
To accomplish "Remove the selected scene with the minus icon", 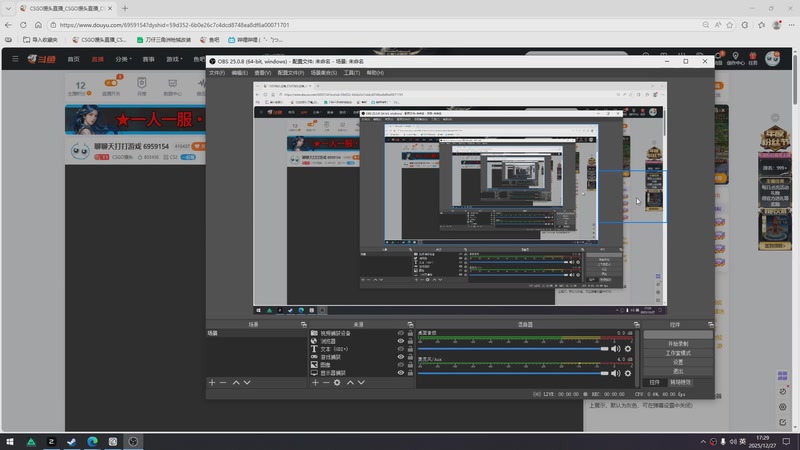I will coord(223,382).
